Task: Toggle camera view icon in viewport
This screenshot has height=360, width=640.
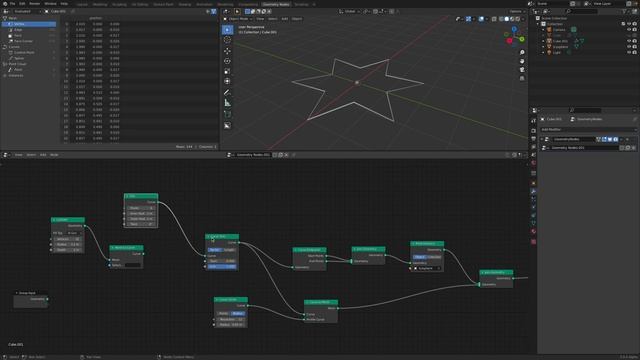Action: tap(522, 70)
